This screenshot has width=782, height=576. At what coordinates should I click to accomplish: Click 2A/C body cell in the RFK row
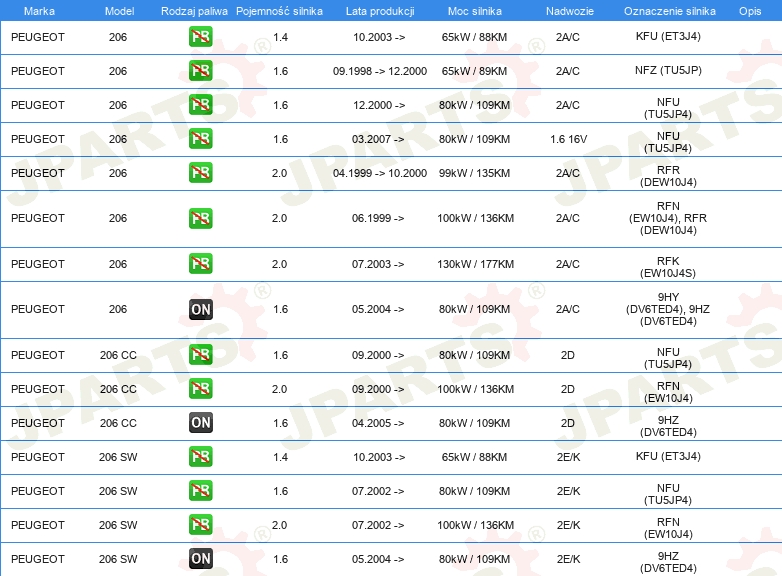click(568, 264)
